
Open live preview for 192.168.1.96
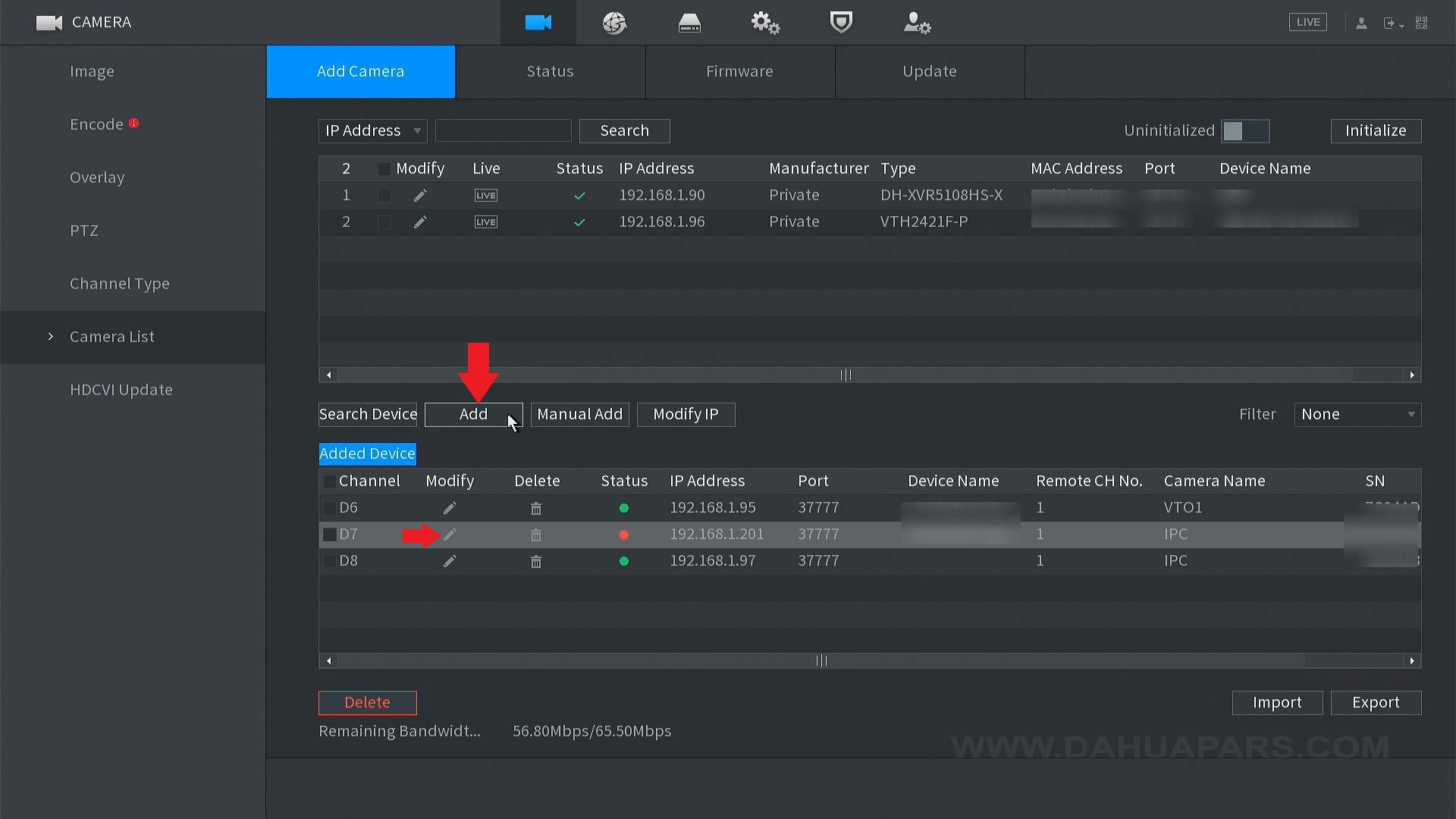point(486,222)
